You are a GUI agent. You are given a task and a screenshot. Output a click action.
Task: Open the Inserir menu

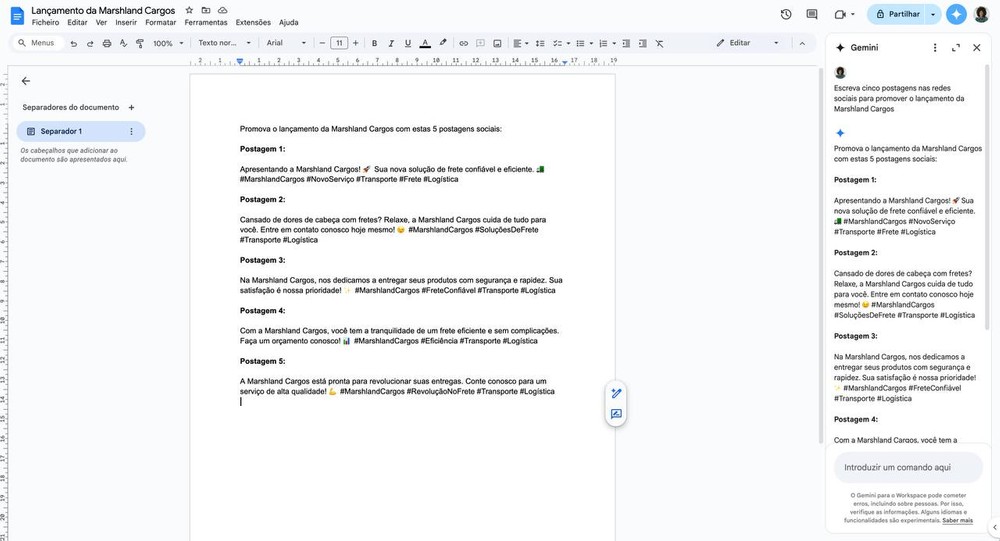126,22
